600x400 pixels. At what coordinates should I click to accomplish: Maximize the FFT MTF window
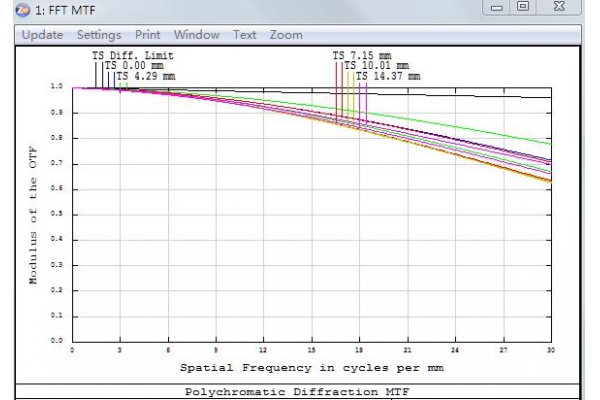[x=523, y=9]
